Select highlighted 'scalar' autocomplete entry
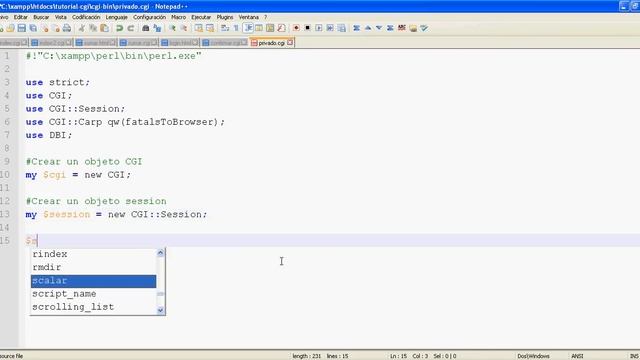Screen dimensions: 640x360 tap(93, 281)
